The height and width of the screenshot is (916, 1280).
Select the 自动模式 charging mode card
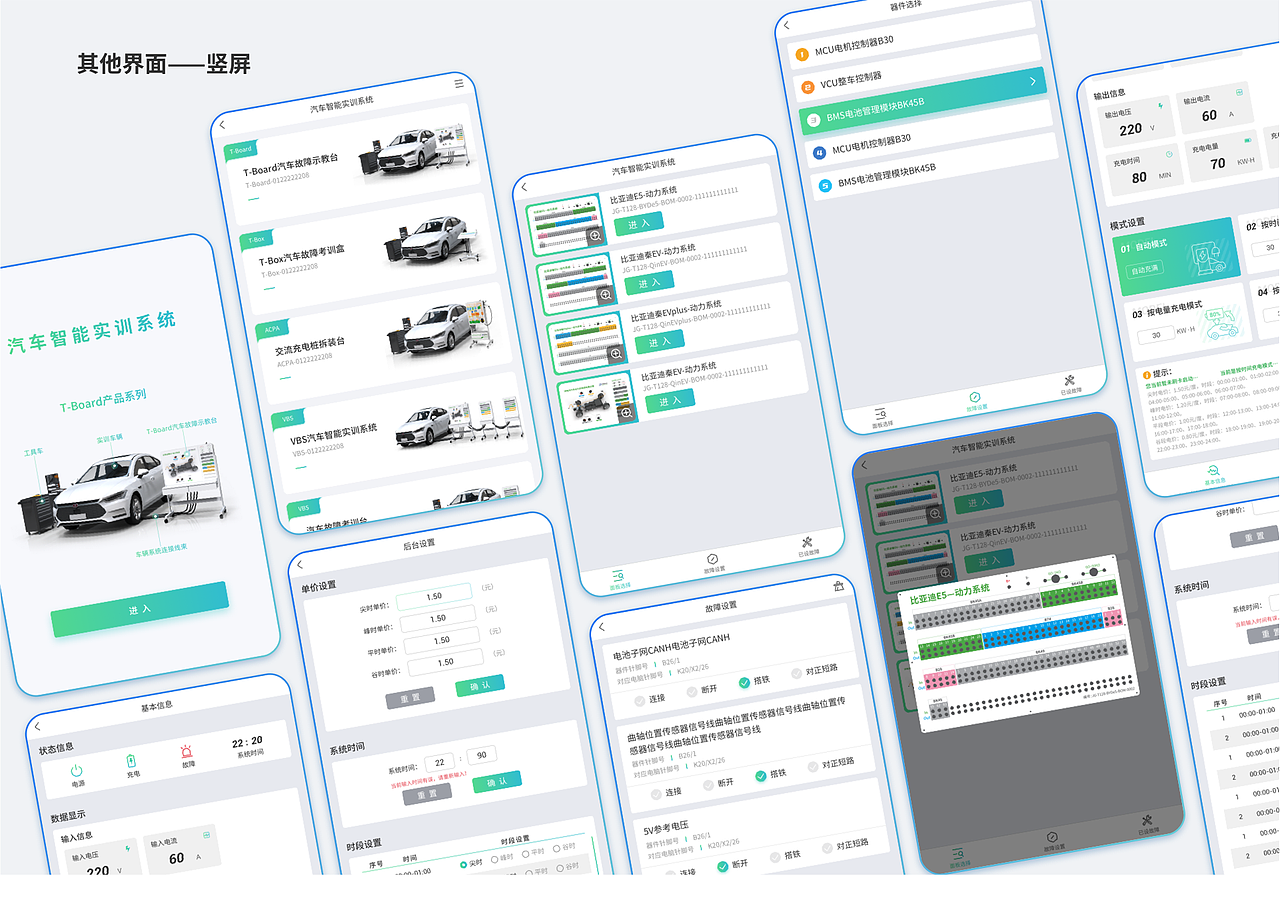point(1176,256)
